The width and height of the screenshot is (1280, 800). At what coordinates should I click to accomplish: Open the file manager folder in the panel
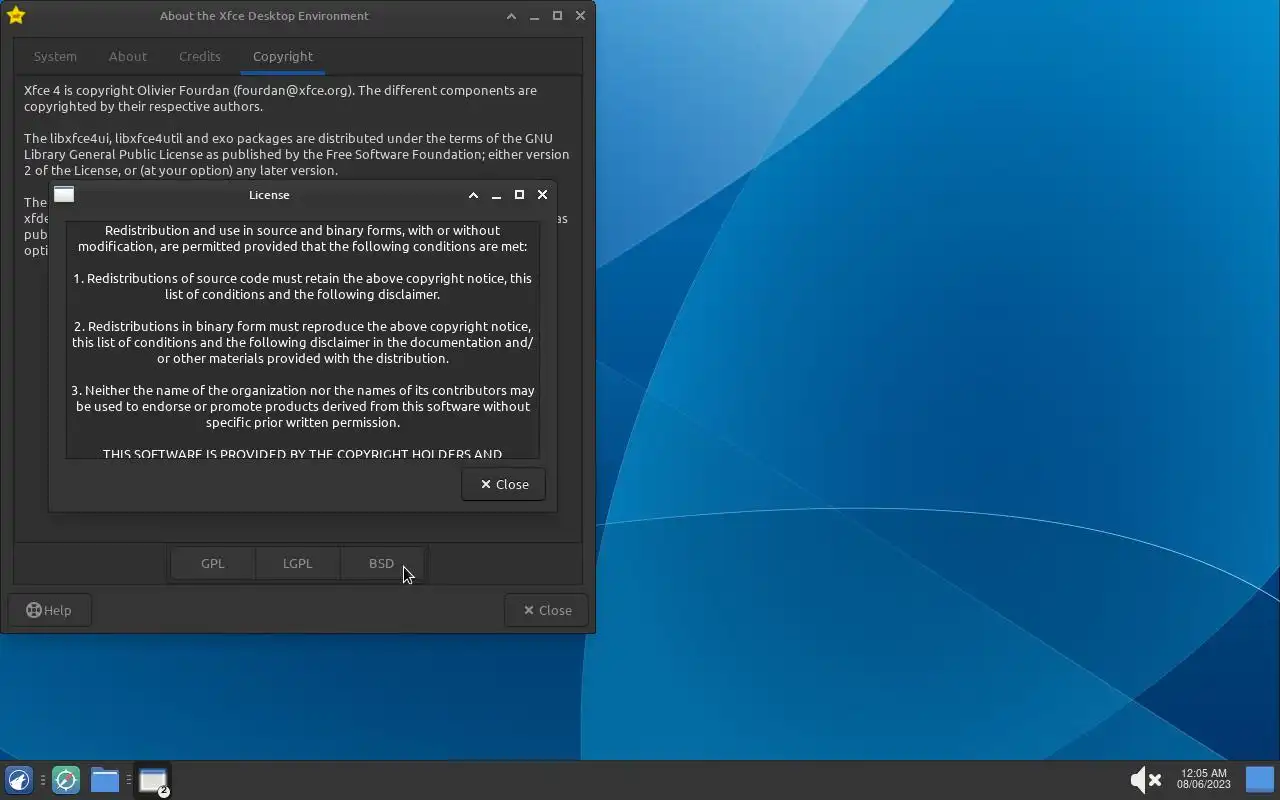click(105, 780)
